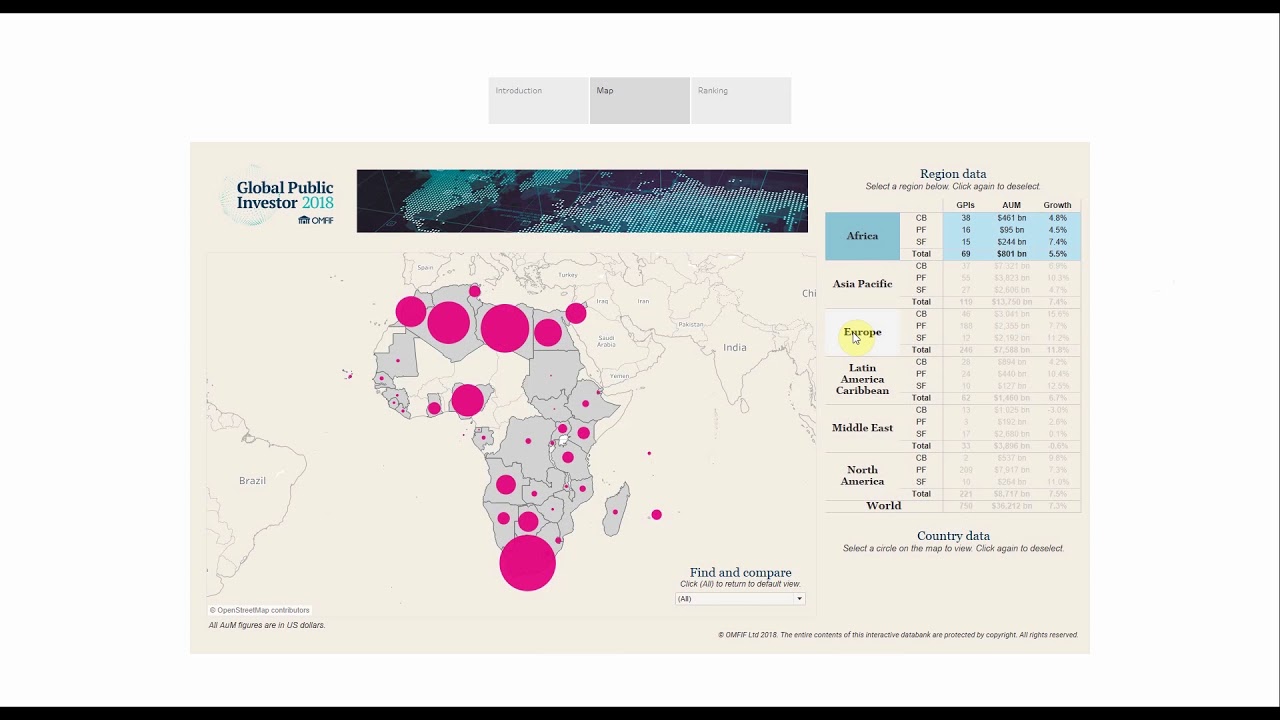Open the Introduction tab

click(x=538, y=100)
